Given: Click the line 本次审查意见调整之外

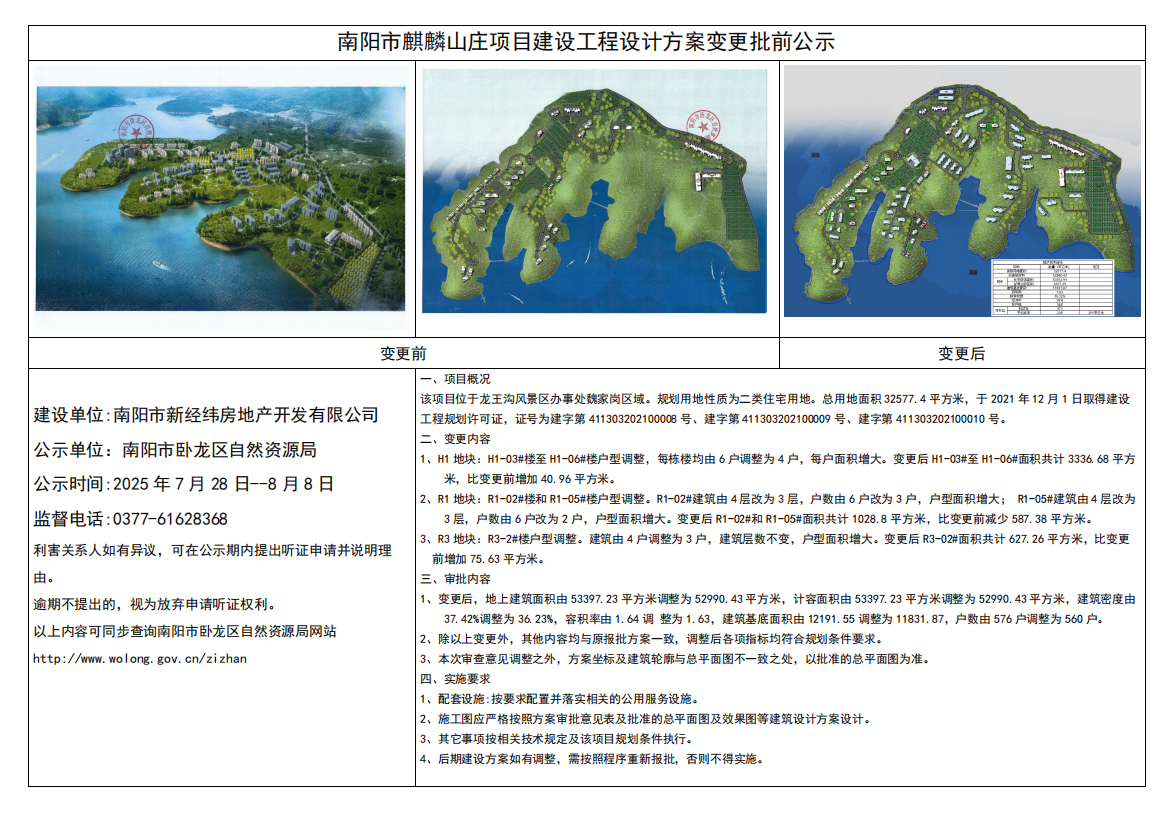Looking at the screenshot, I should point(676,659).
